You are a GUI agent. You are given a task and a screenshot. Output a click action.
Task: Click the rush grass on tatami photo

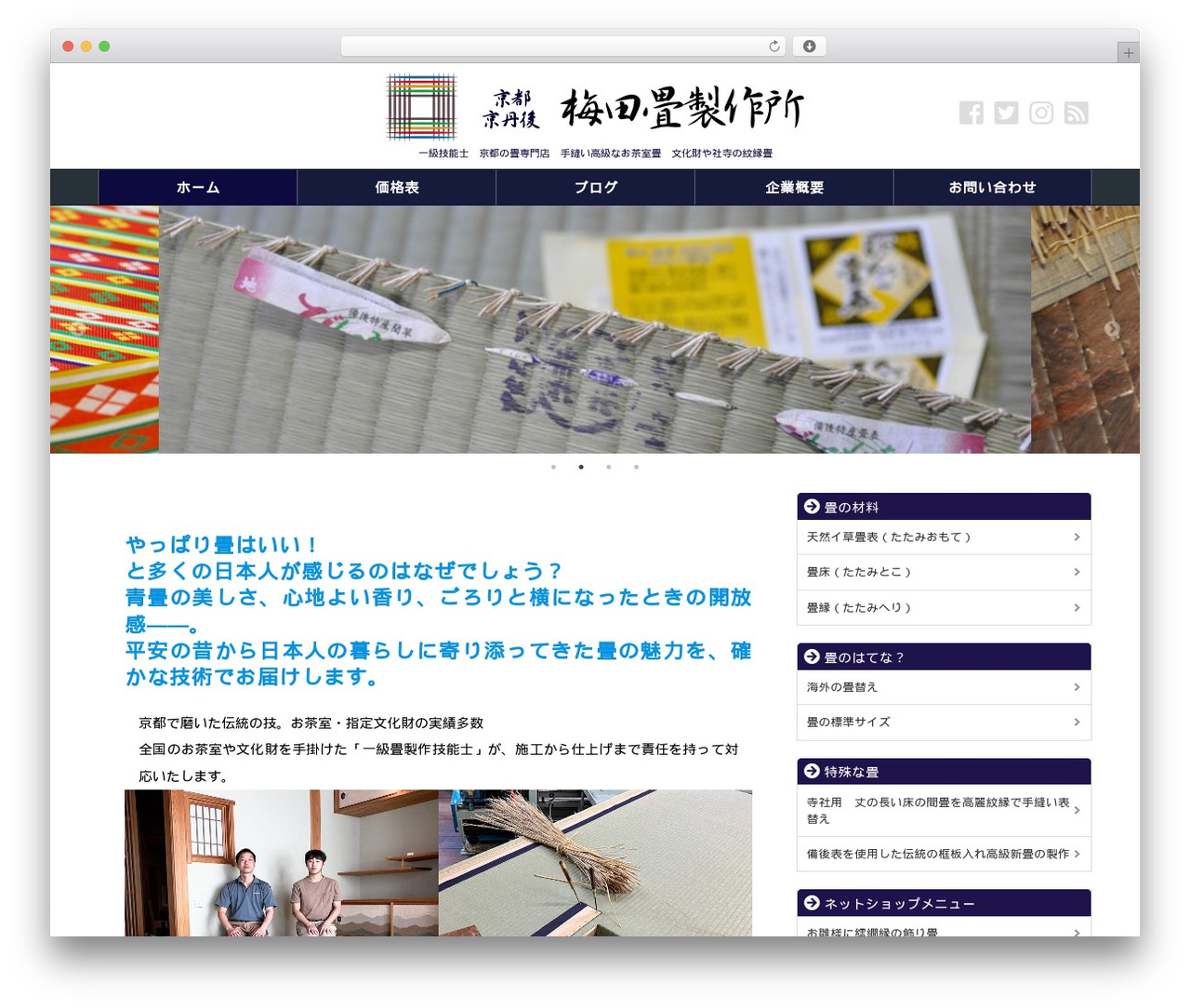click(595, 863)
